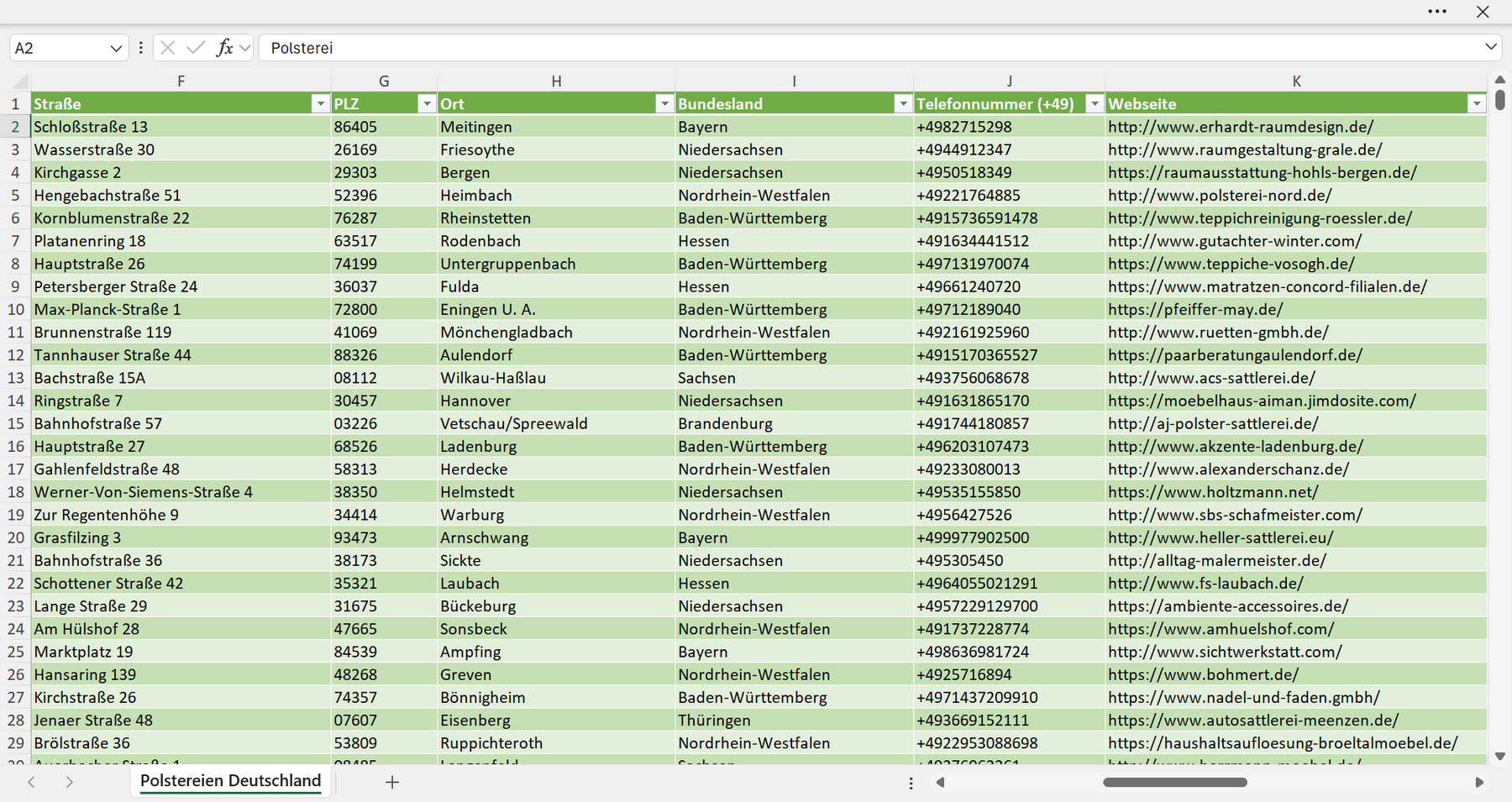Select cell Petersberger Straße 24
1512x802 pixels.
(181, 286)
